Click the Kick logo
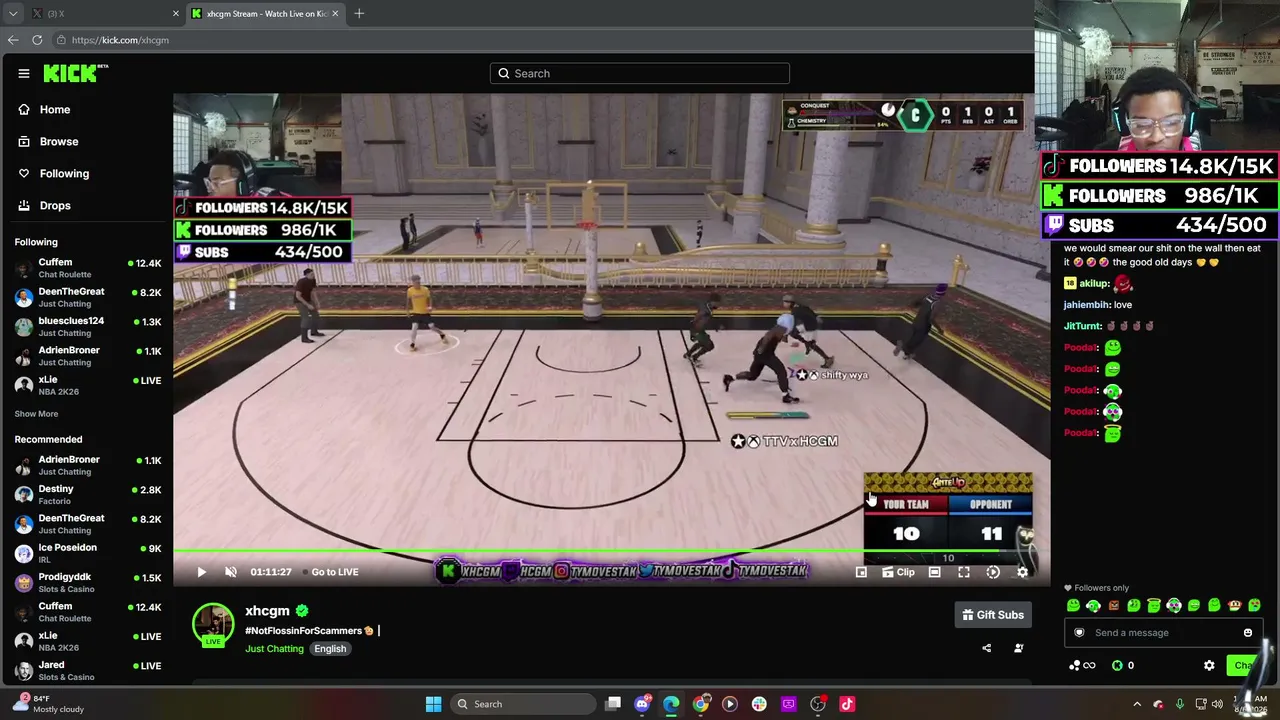Viewport: 1280px width, 720px height. click(x=75, y=73)
